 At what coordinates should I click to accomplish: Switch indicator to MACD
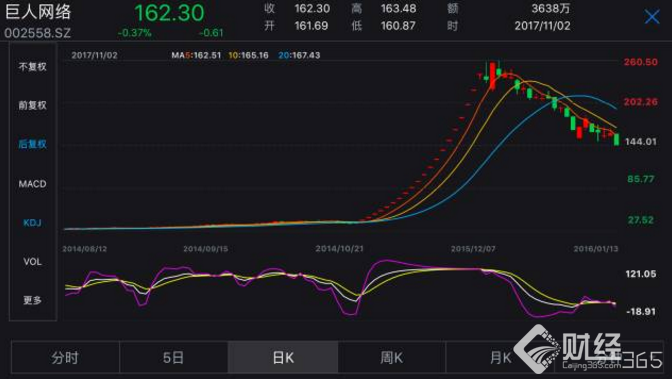tap(32, 183)
